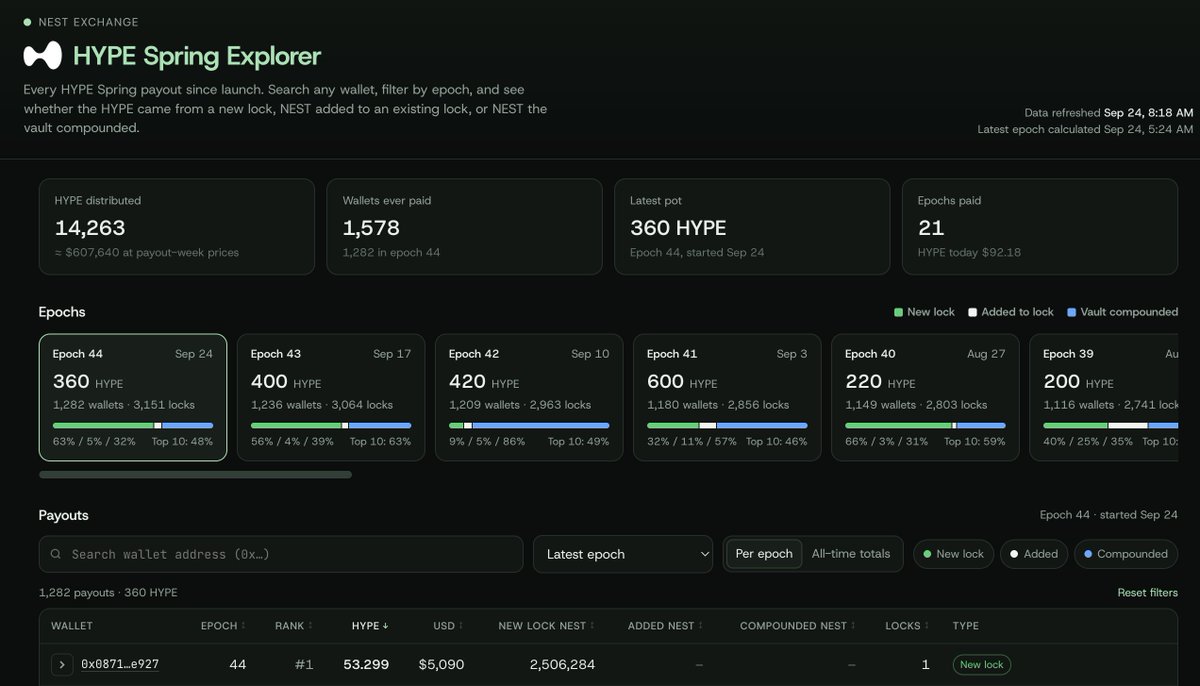Screen dimensions: 1200x686
Task: Click the '1,282 payouts · 360 HYPE' summary
Action: [108, 593]
